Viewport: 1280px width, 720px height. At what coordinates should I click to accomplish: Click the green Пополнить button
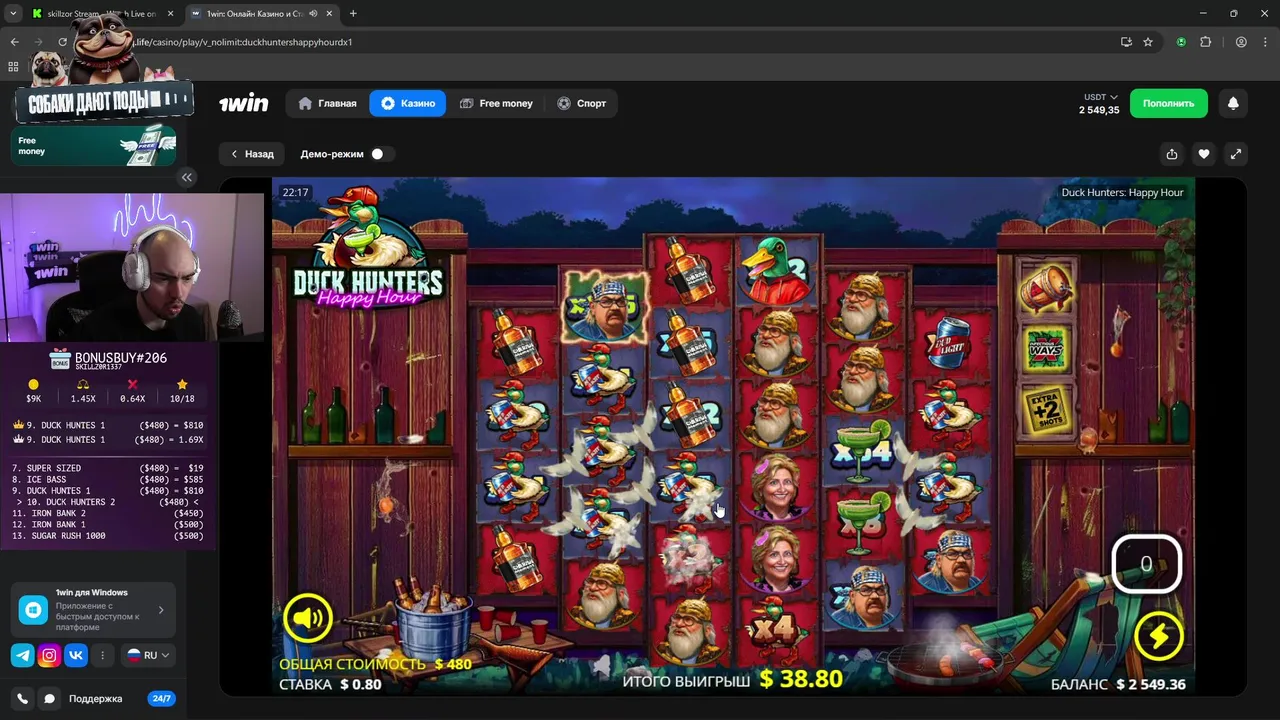pyautogui.click(x=1169, y=103)
